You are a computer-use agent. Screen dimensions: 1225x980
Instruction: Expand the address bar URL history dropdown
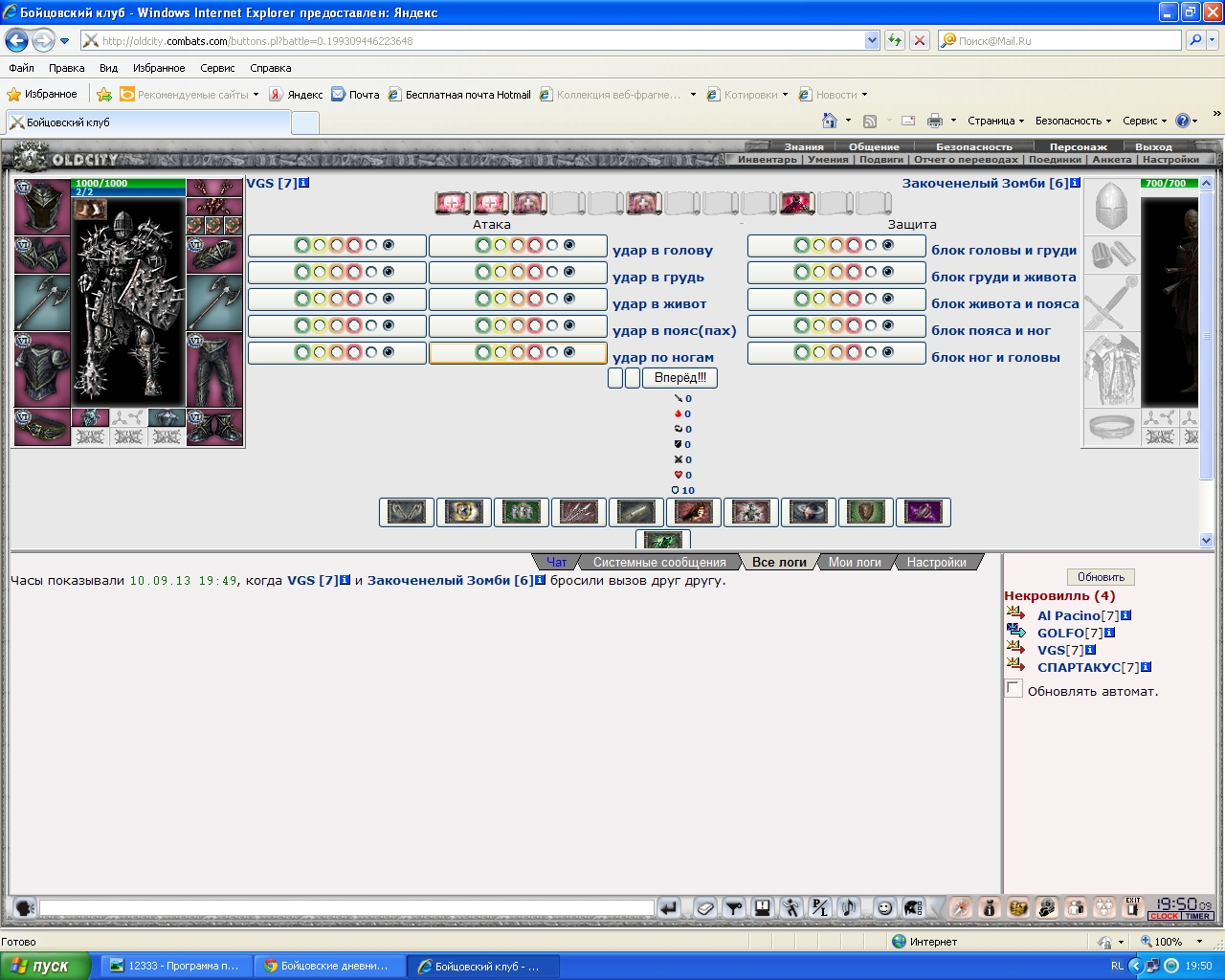click(x=872, y=40)
